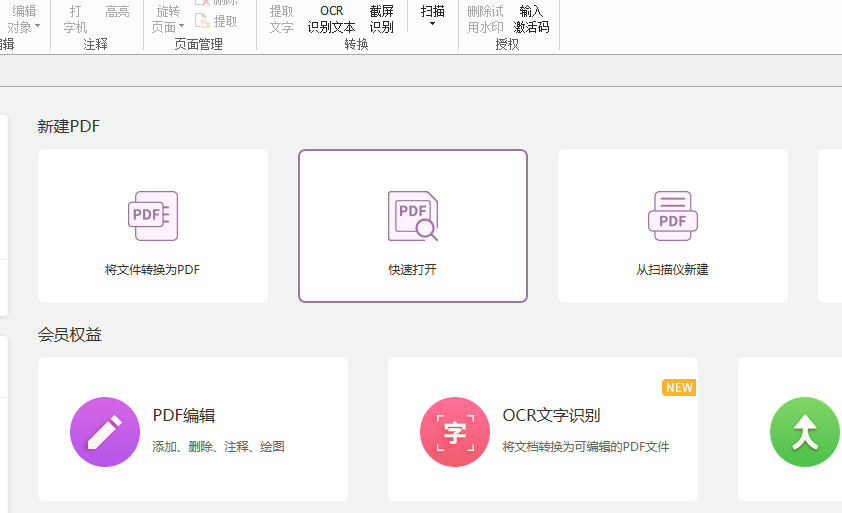Screen dimensions: 842x513
Task: Click the purple PDF编辑 pencil icon
Action: click(105, 432)
